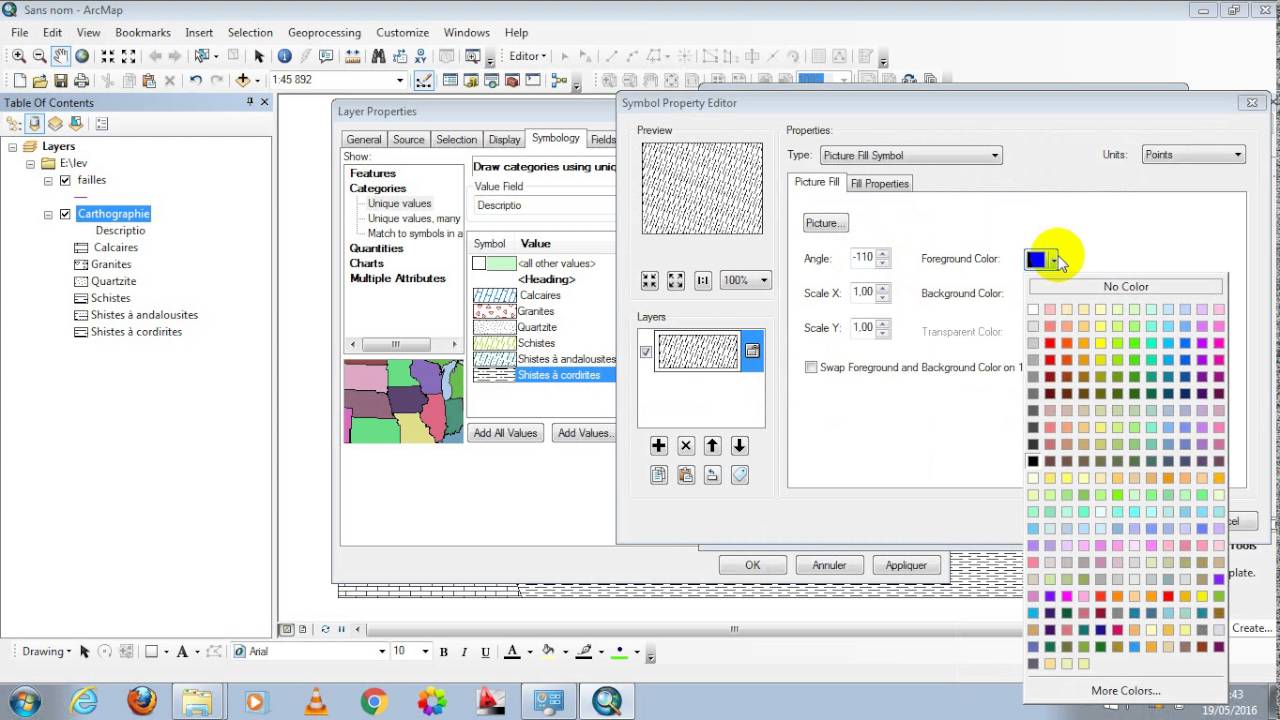The image size is (1280, 720).
Task: Click the Firefox icon in taskbar
Action: (x=142, y=701)
